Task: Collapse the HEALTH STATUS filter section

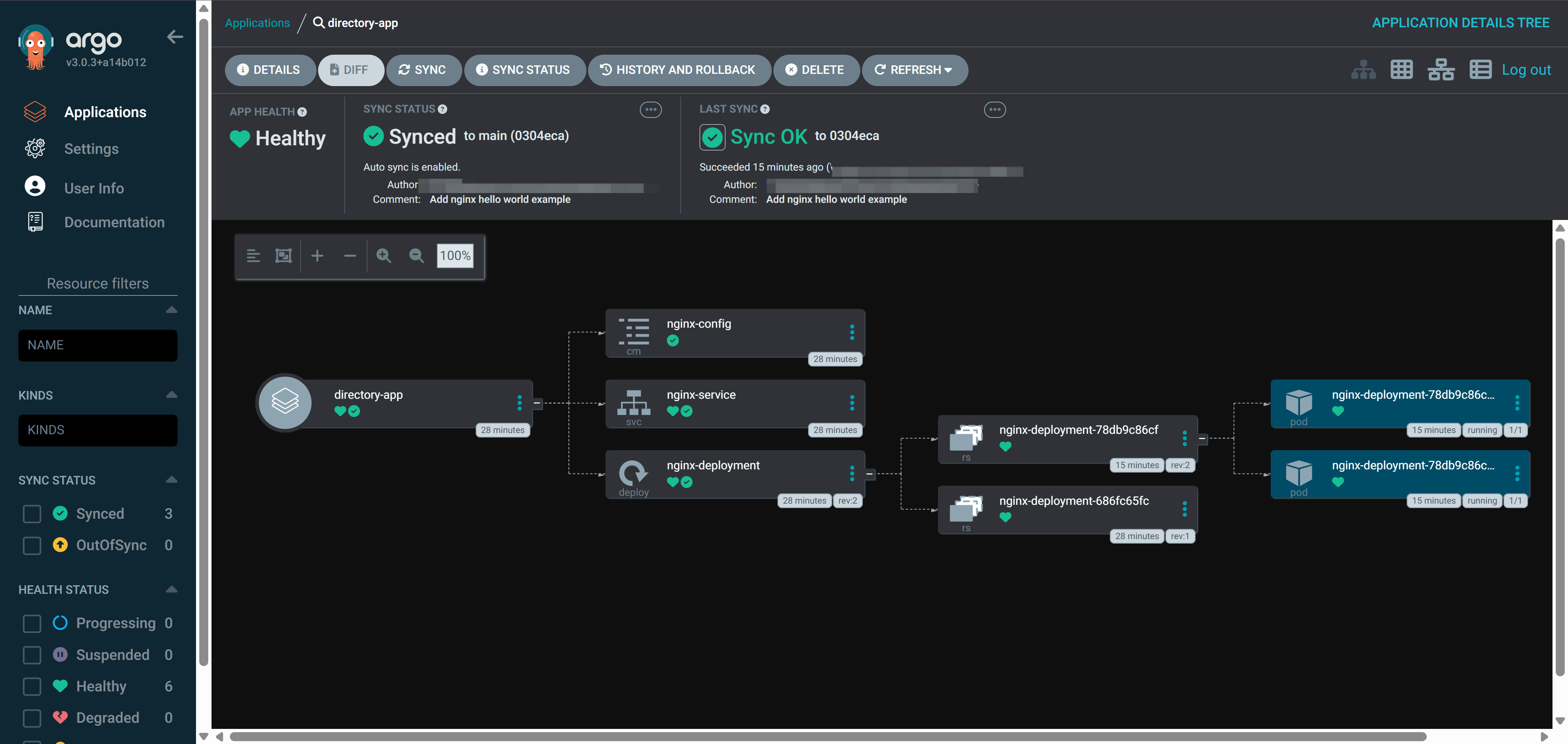Action: [x=171, y=589]
